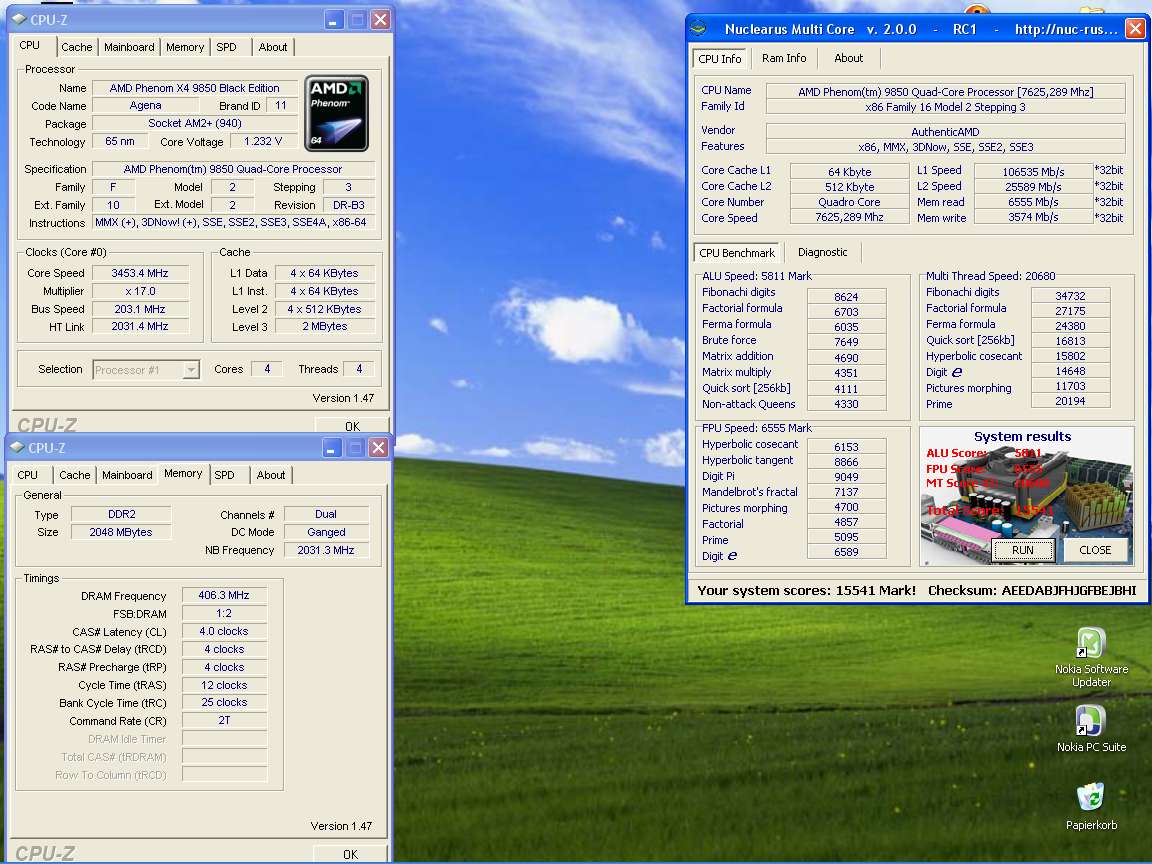The width and height of the screenshot is (1152, 864).
Task: Select CPU Benchmark tab in Nuclearus
Action: point(737,253)
